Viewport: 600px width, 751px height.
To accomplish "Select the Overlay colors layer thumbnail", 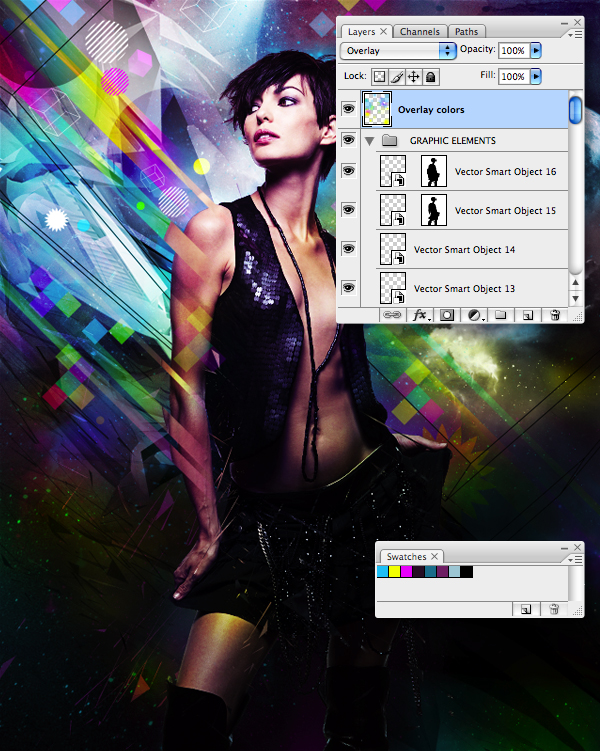I will pos(377,109).
